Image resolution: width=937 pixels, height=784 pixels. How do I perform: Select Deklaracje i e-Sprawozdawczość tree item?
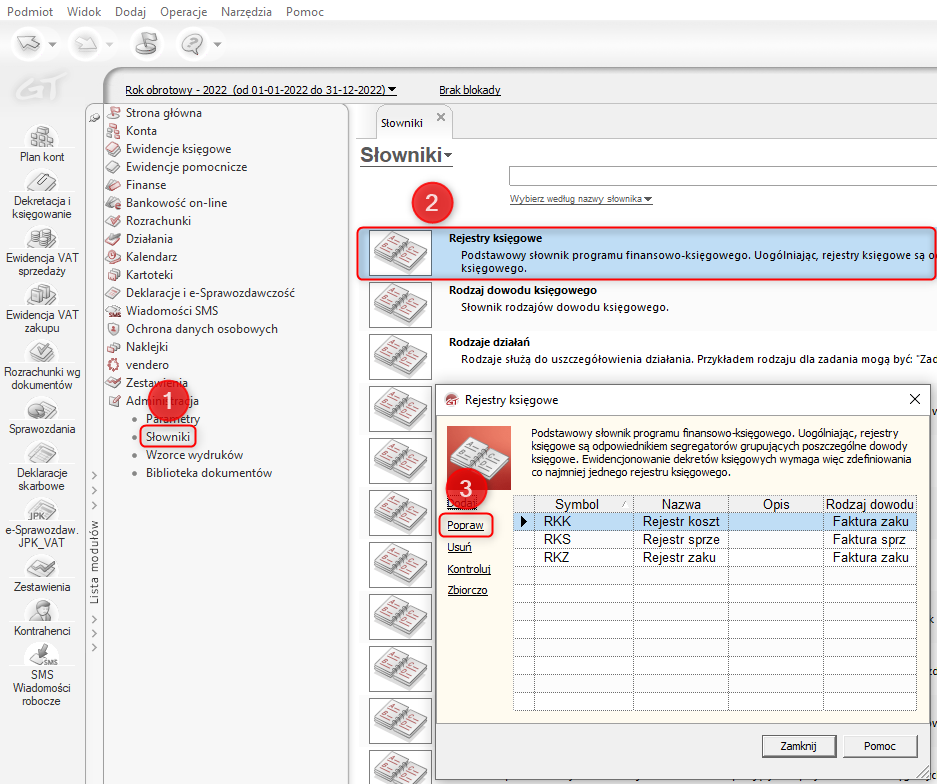coord(210,293)
